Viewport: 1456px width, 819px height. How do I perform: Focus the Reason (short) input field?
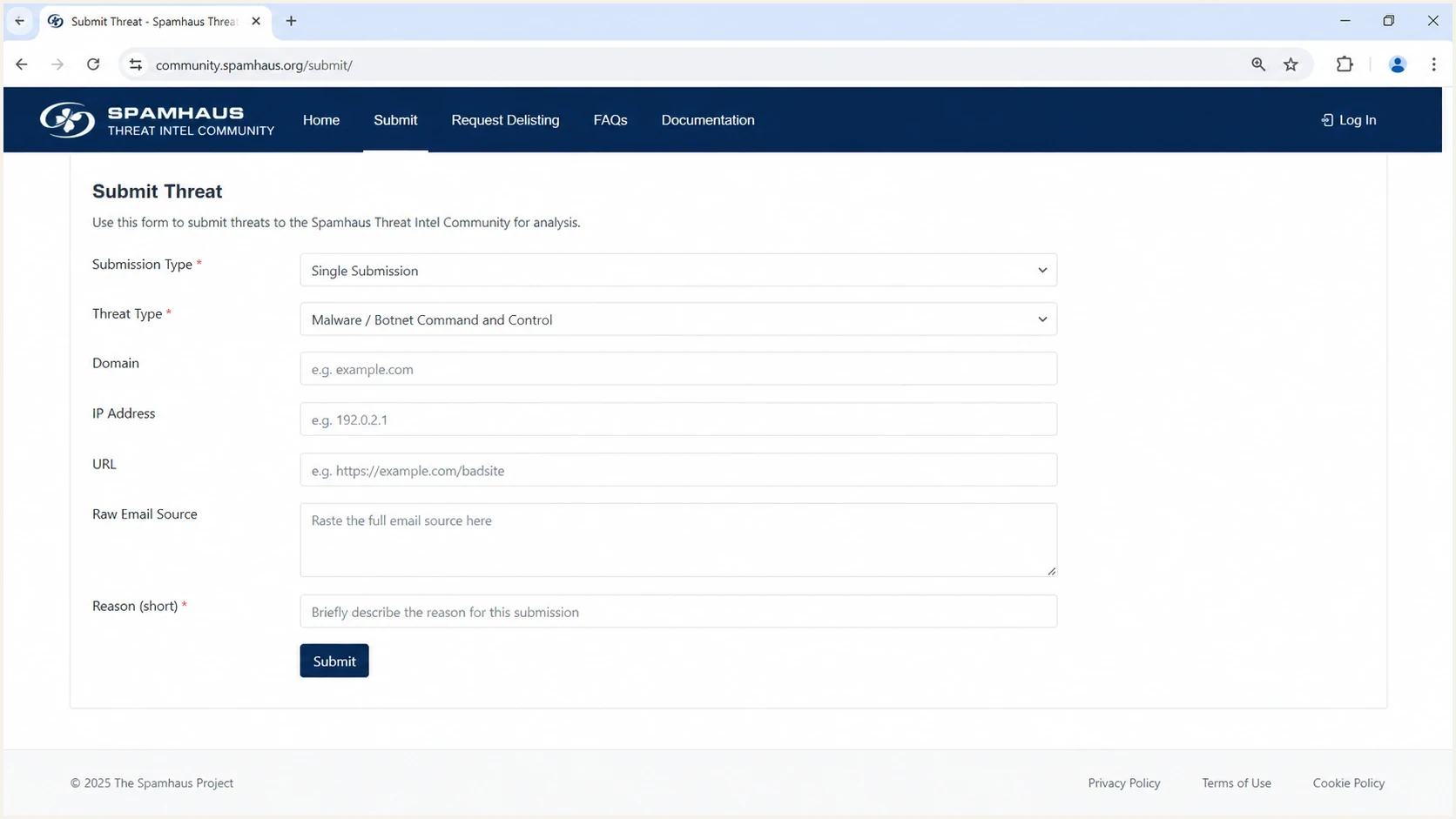(x=678, y=612)
